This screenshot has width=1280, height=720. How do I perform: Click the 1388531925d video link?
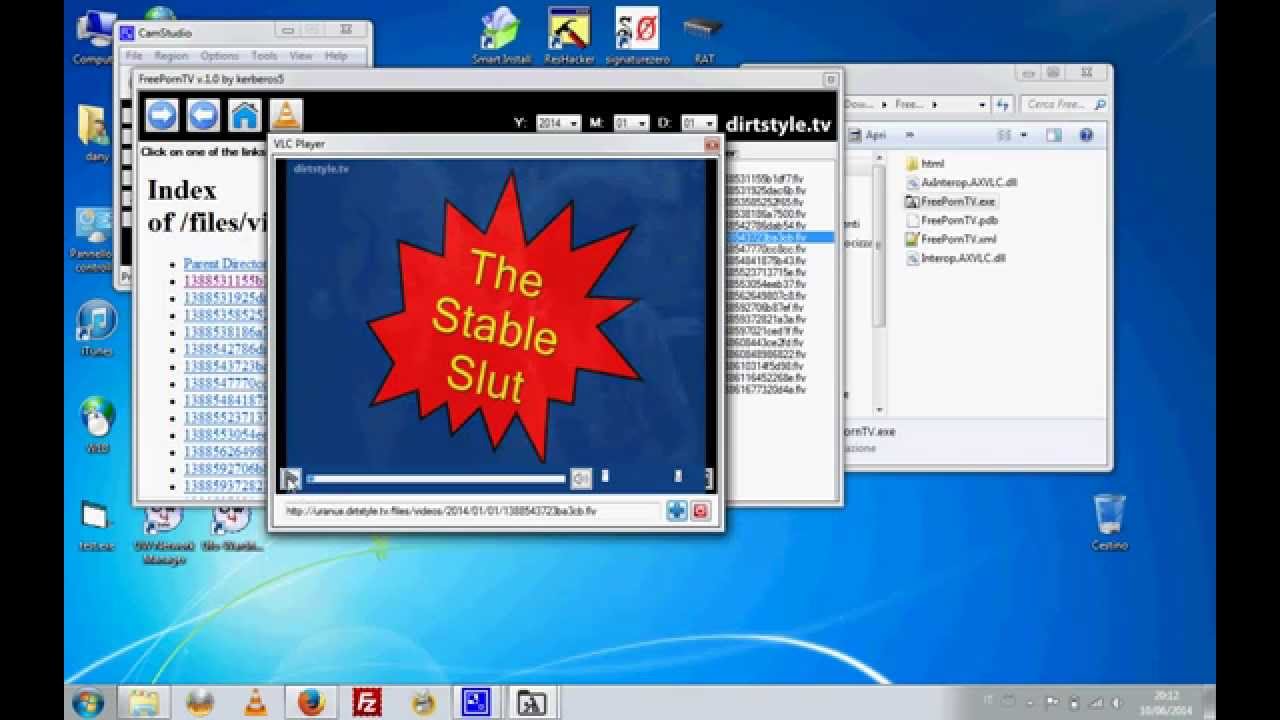click(226, 298)
